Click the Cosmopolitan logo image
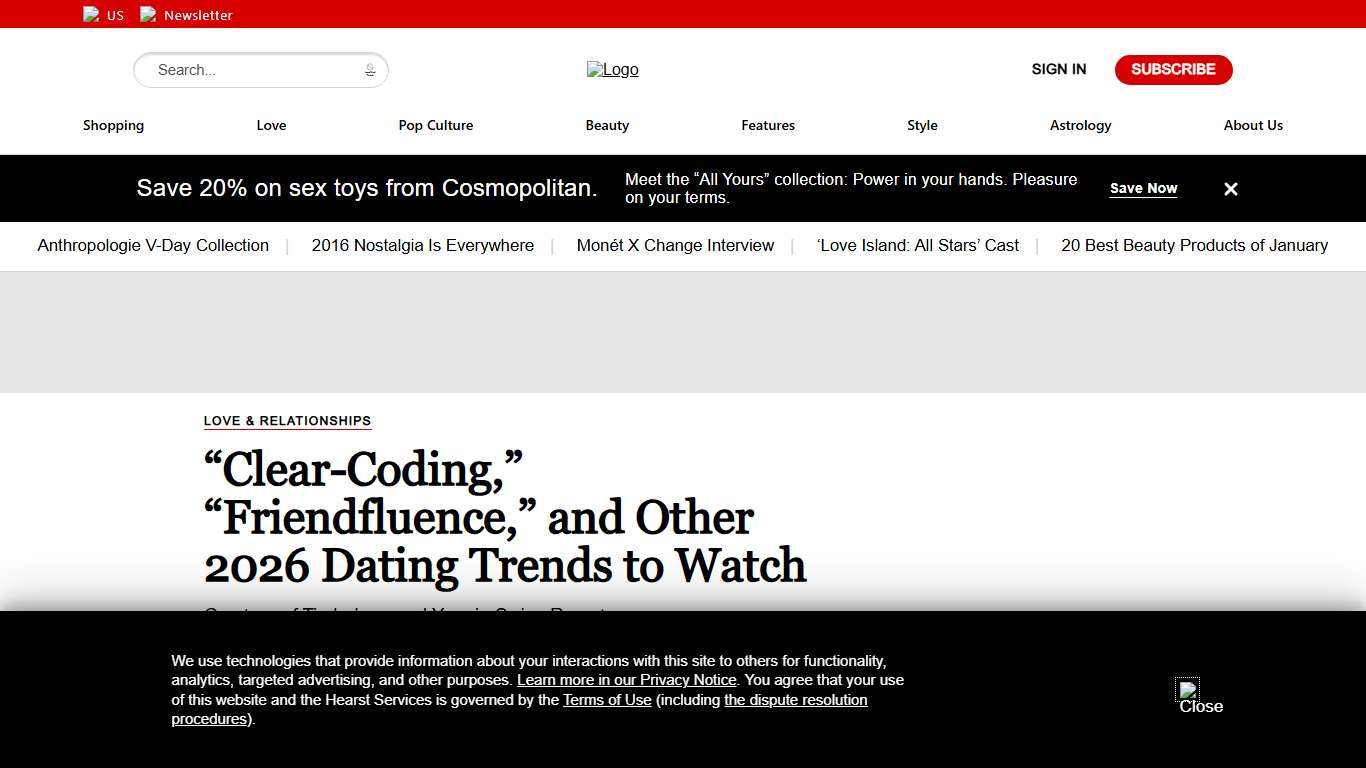The width and height of the screenshot is (1366, 768). (x=612, y=69)
